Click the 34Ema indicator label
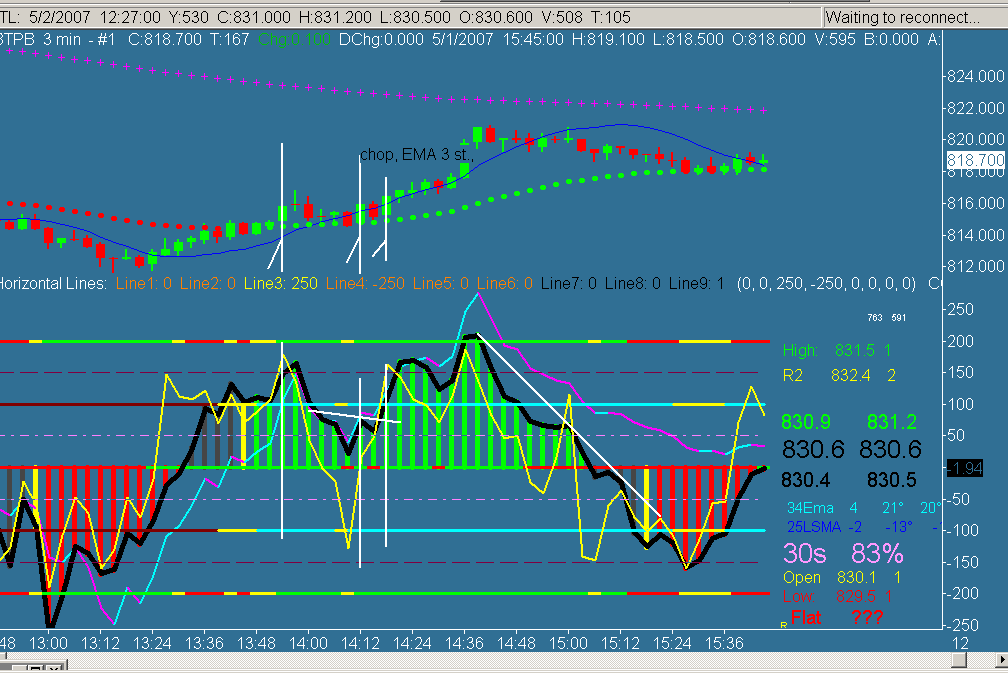 click(809, 508)
